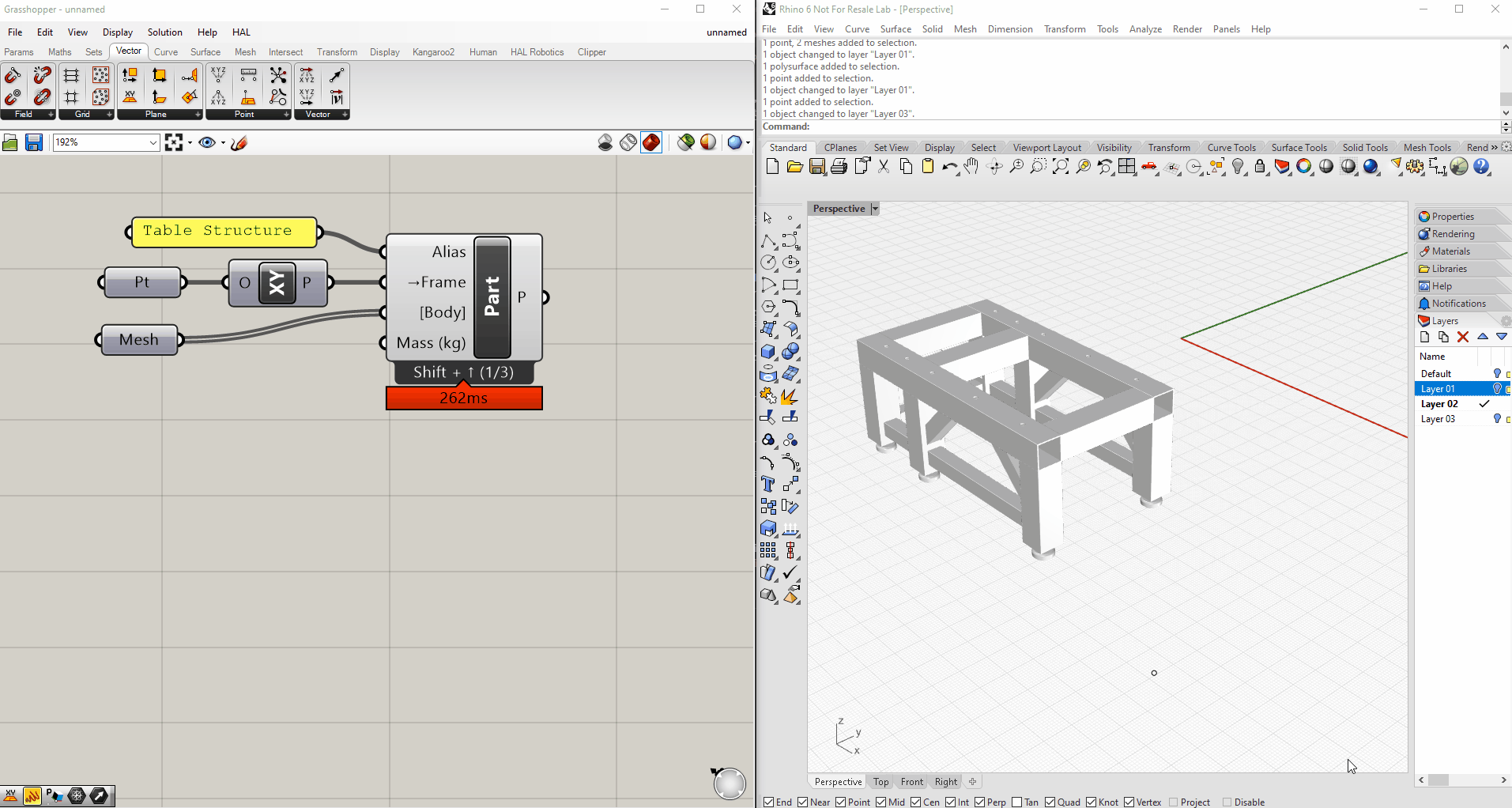The image size is (1512, 808).
Task: Open the Grasshopper file open icon
Action: [x=10, y=142]
